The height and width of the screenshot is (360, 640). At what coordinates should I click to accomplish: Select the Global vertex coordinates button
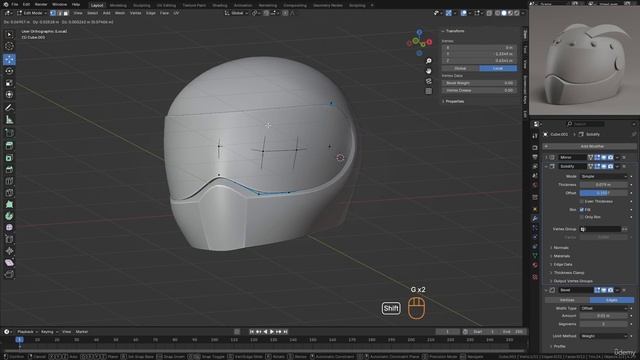point(460,68)
